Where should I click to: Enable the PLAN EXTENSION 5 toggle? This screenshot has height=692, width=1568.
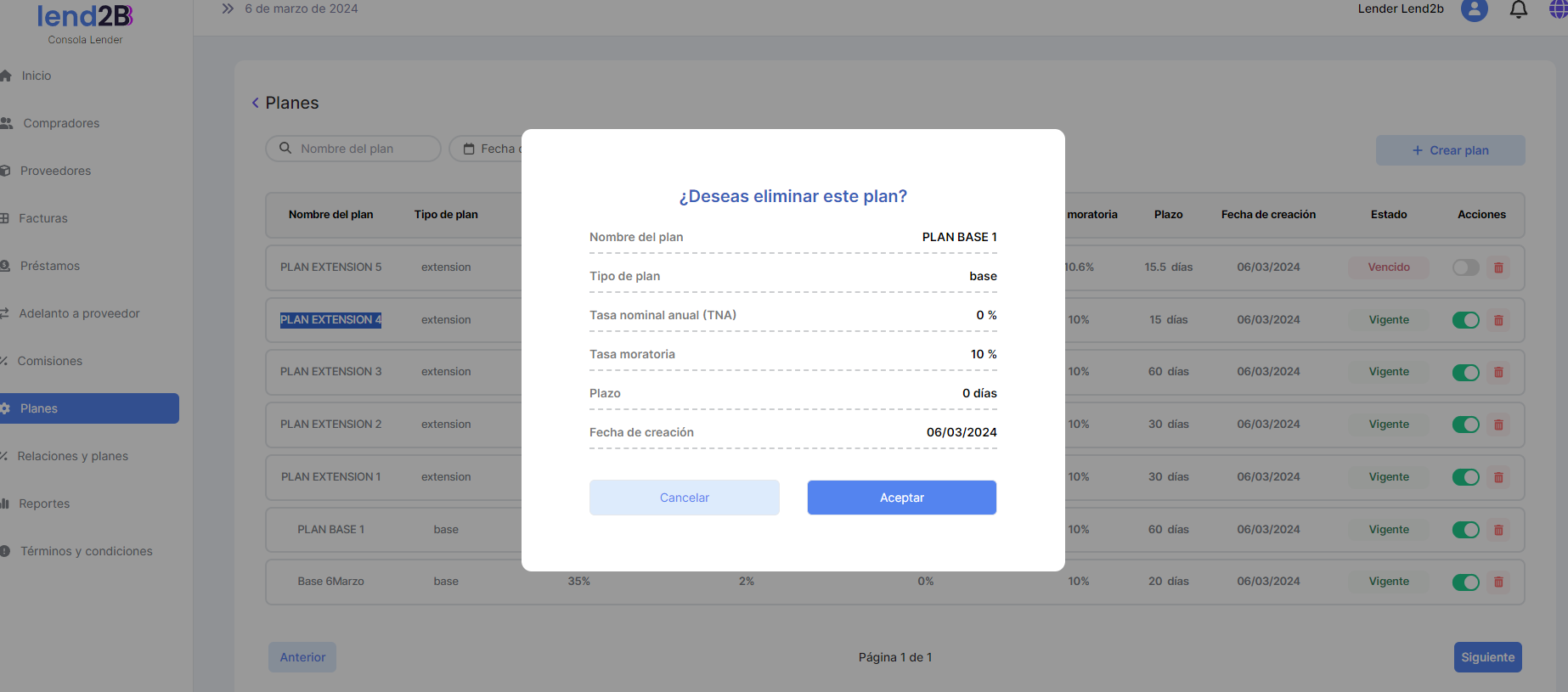pos(1465,267)
